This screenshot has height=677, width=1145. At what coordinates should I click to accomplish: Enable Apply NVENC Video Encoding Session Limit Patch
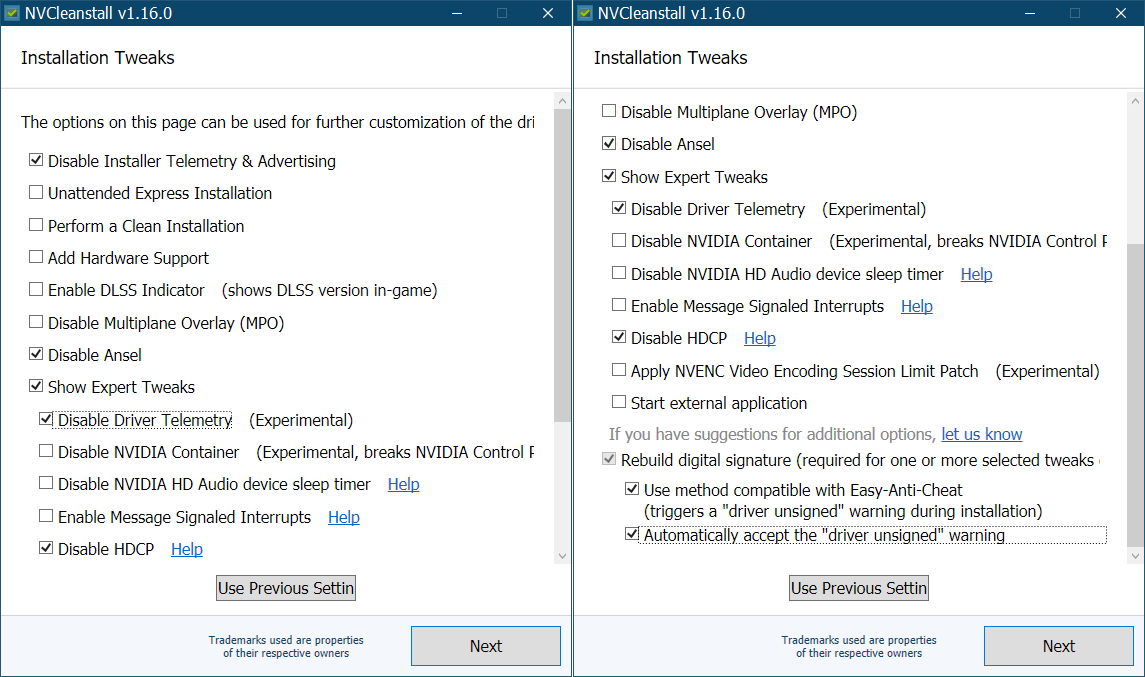(619, 370)
